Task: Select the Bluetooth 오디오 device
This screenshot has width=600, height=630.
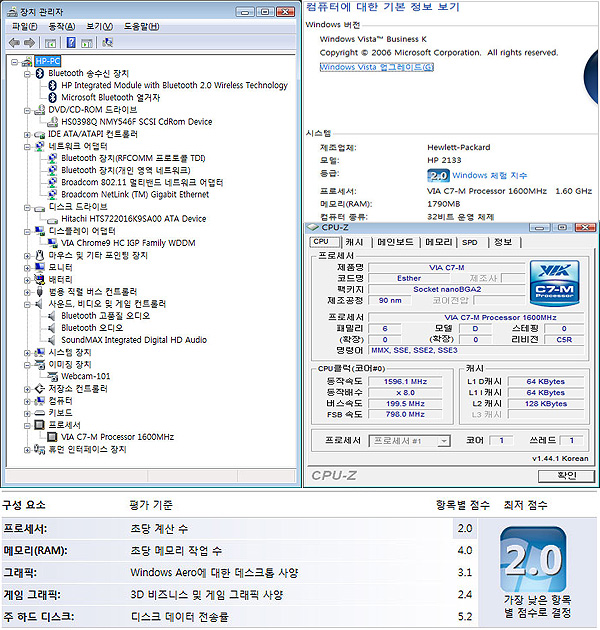Action: [92, 328]
